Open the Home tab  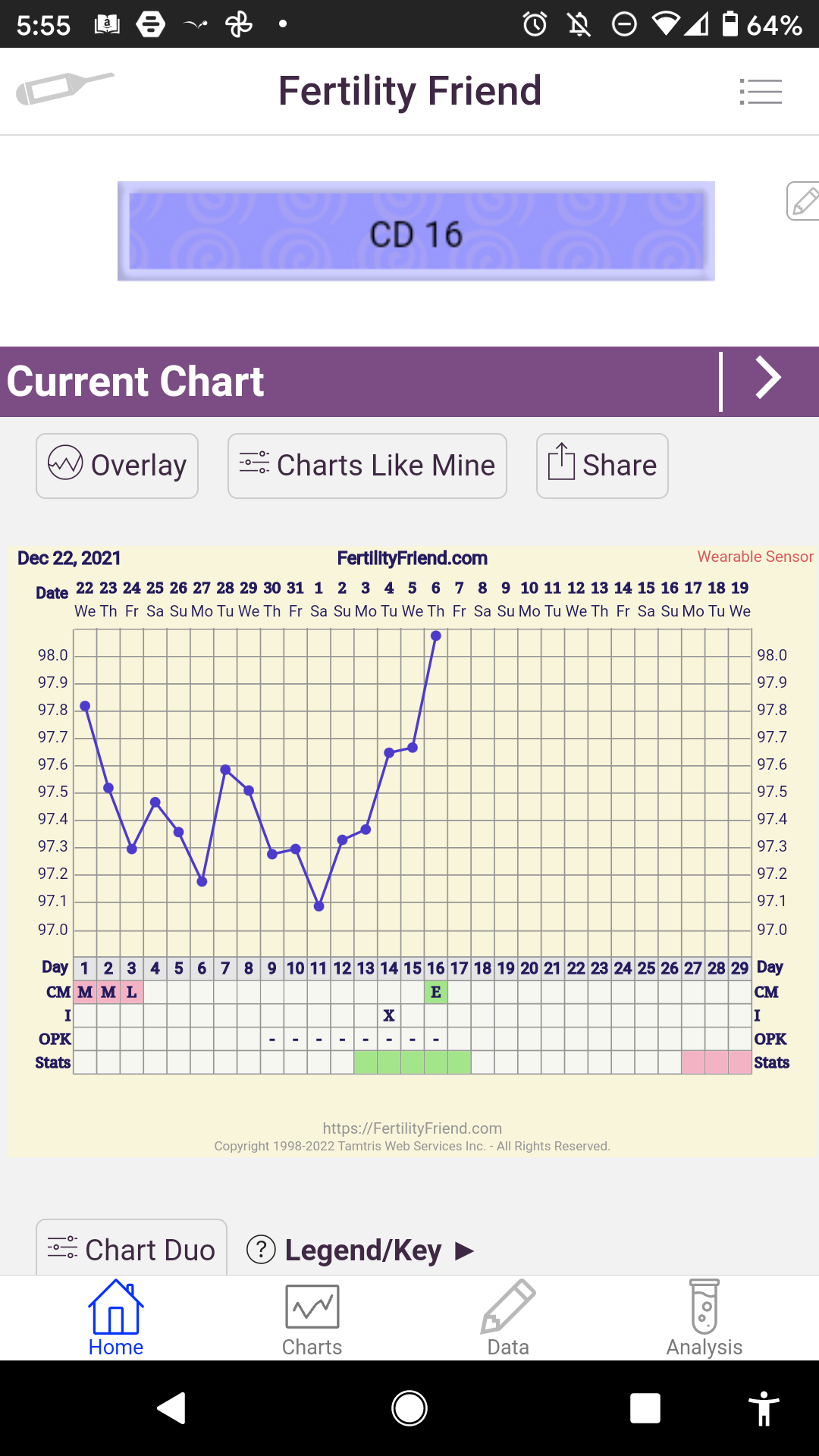tap(116, 1319)
